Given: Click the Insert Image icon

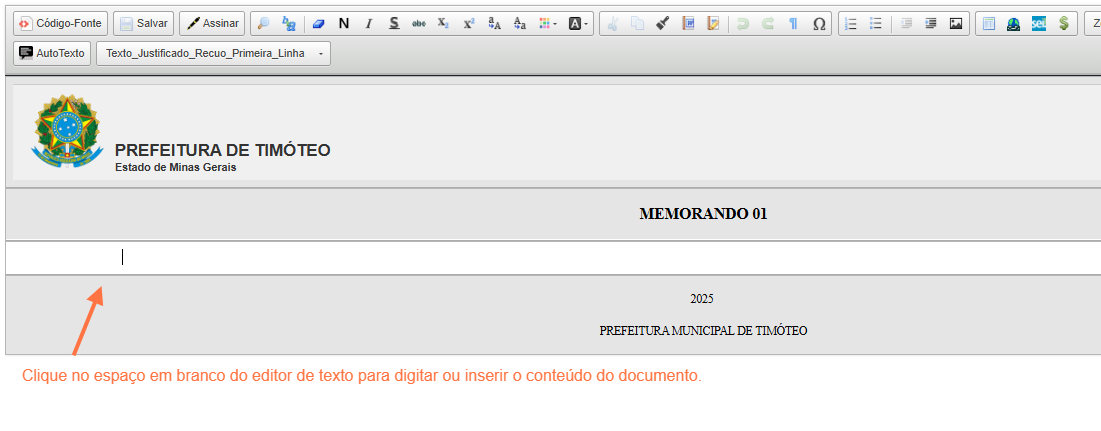Looking at the screenshot, I should [956, 23].
